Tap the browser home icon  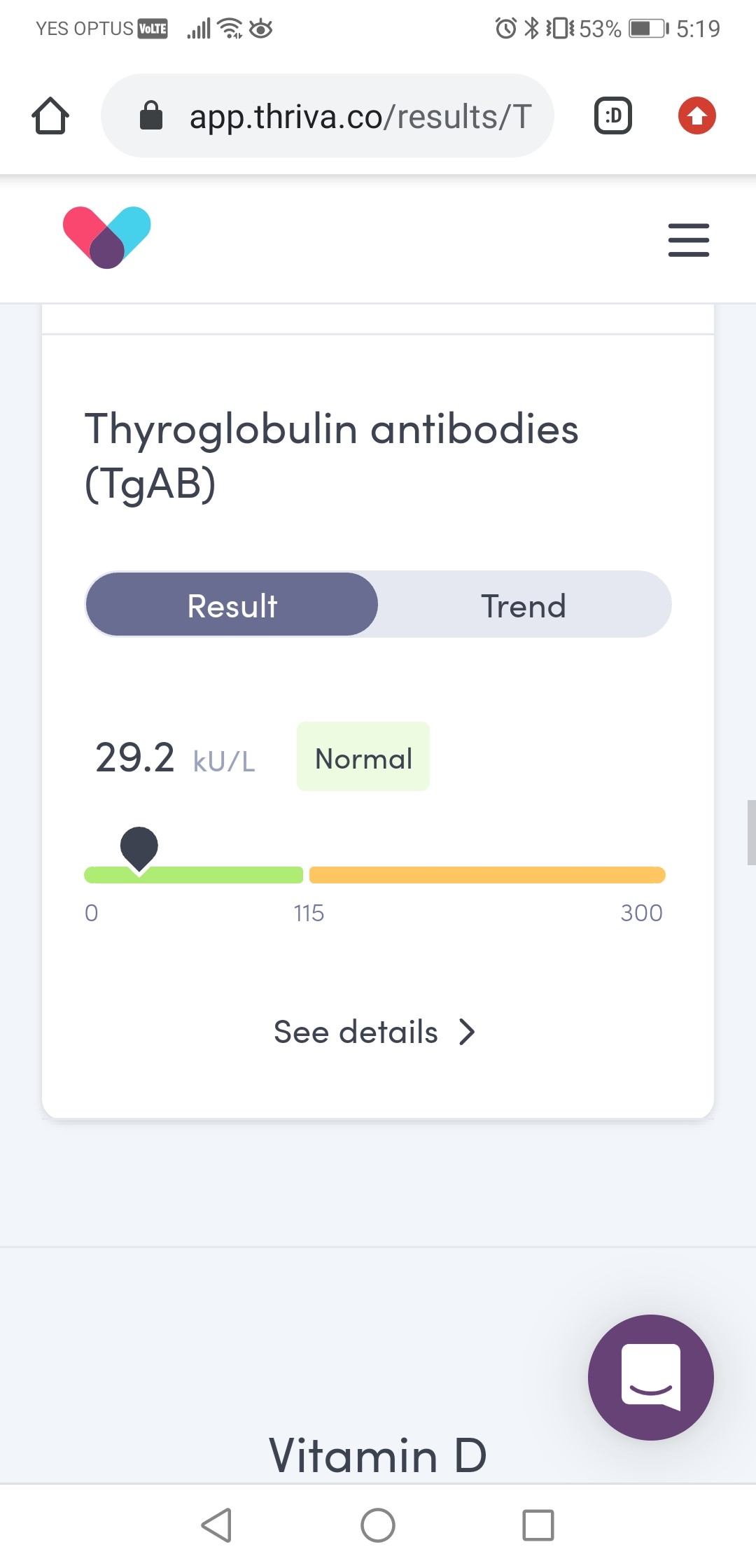coord(50,115)
